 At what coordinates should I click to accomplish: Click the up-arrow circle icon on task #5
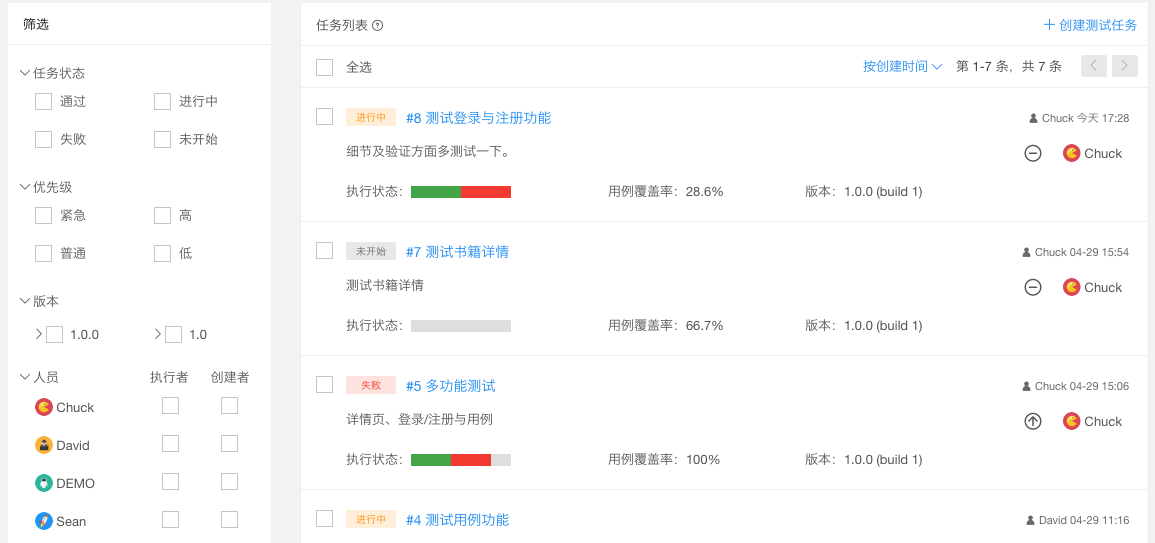1033,421
